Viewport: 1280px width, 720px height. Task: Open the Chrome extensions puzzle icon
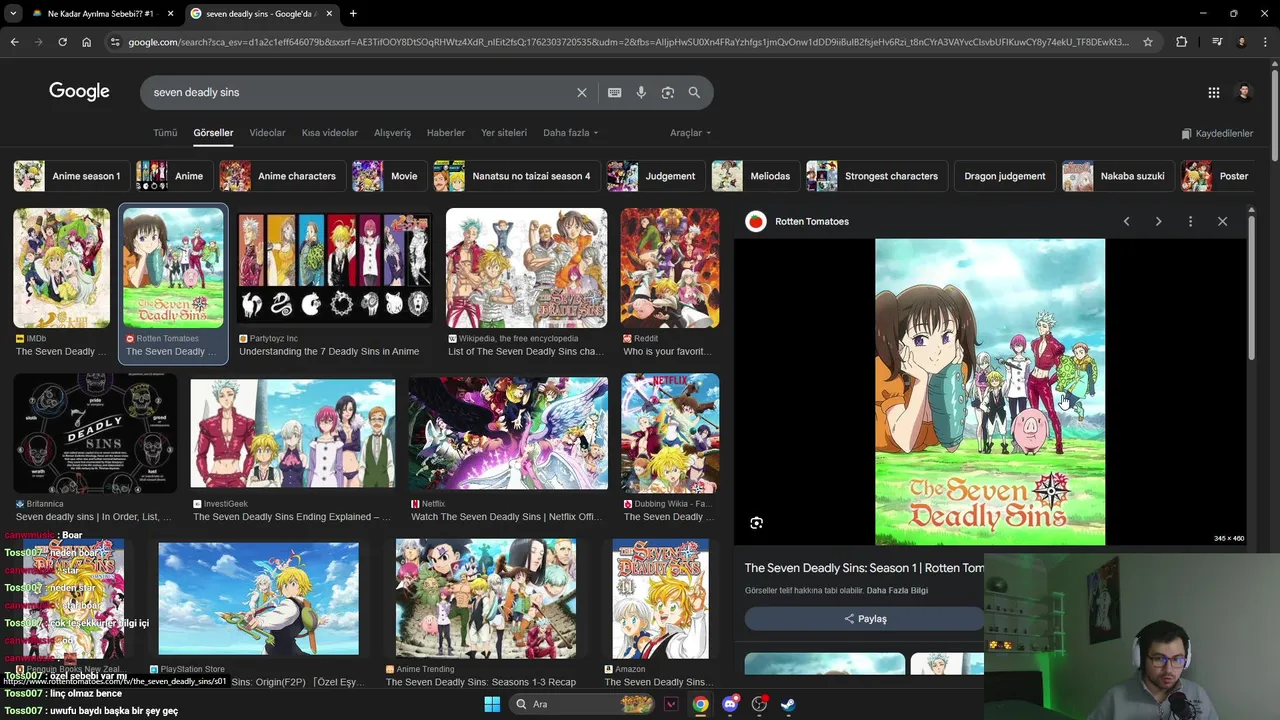[x=1182, y=42]
